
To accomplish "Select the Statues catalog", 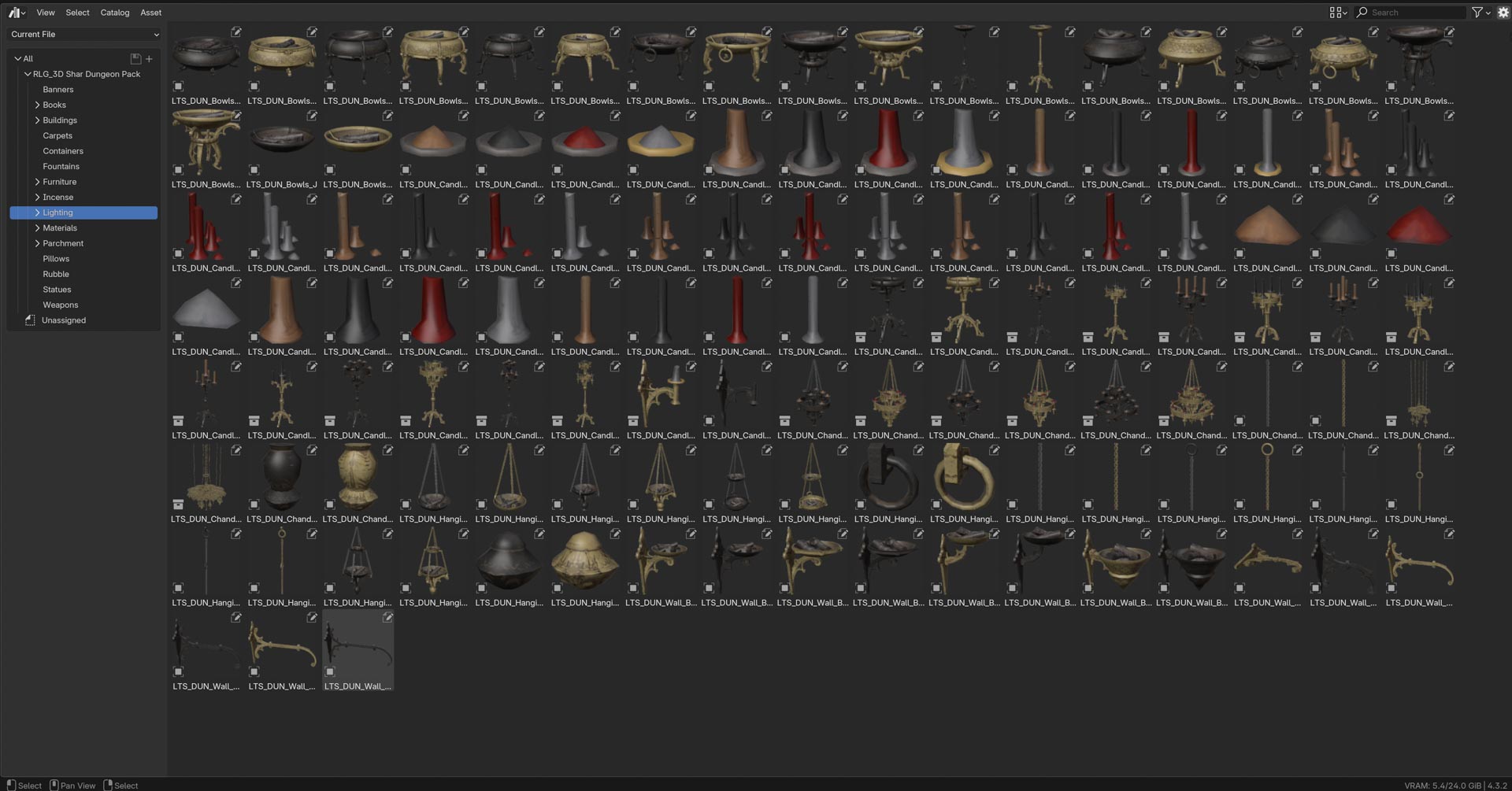I will [x=84, y=290].
